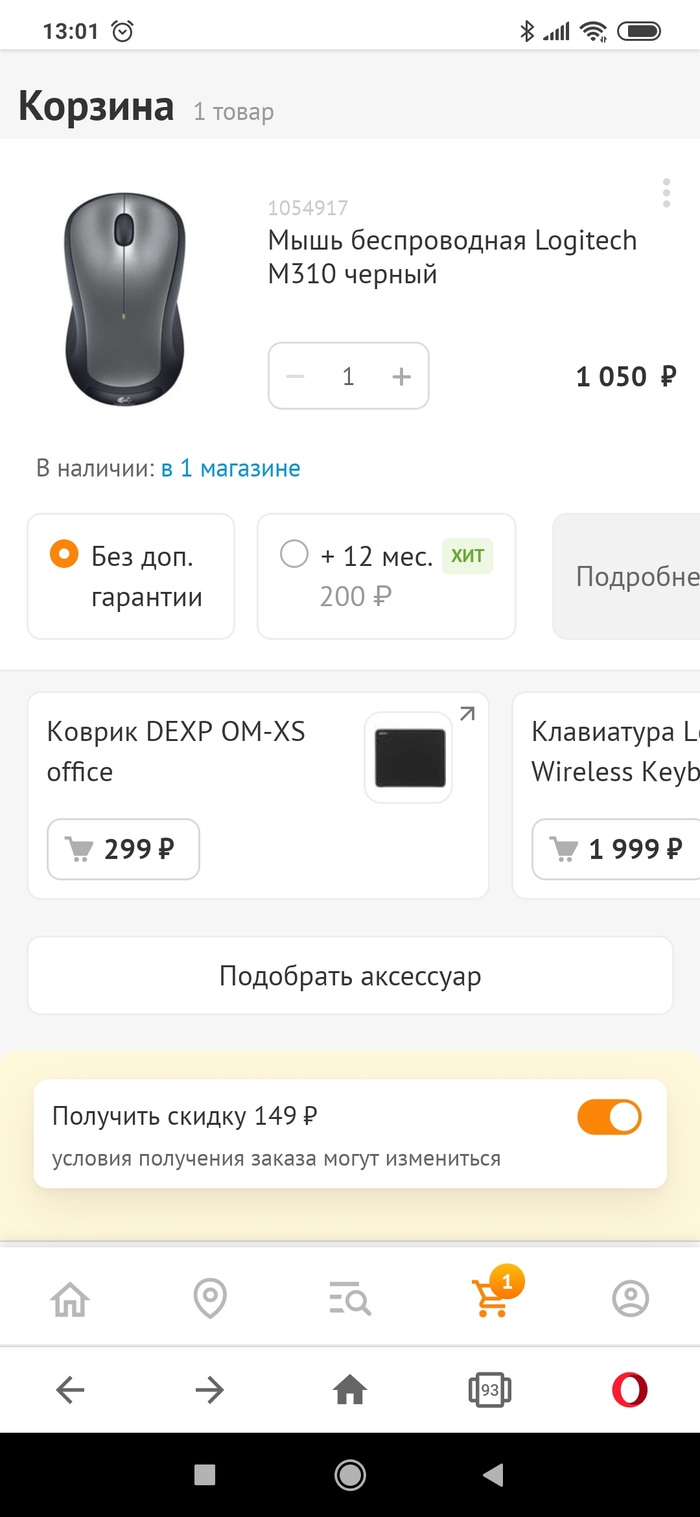The width and height of the screenshot is (700, 1517).
Task: Tap the home icon in the store navigation
Action: pyautogui.click(x=70, y=1299)
